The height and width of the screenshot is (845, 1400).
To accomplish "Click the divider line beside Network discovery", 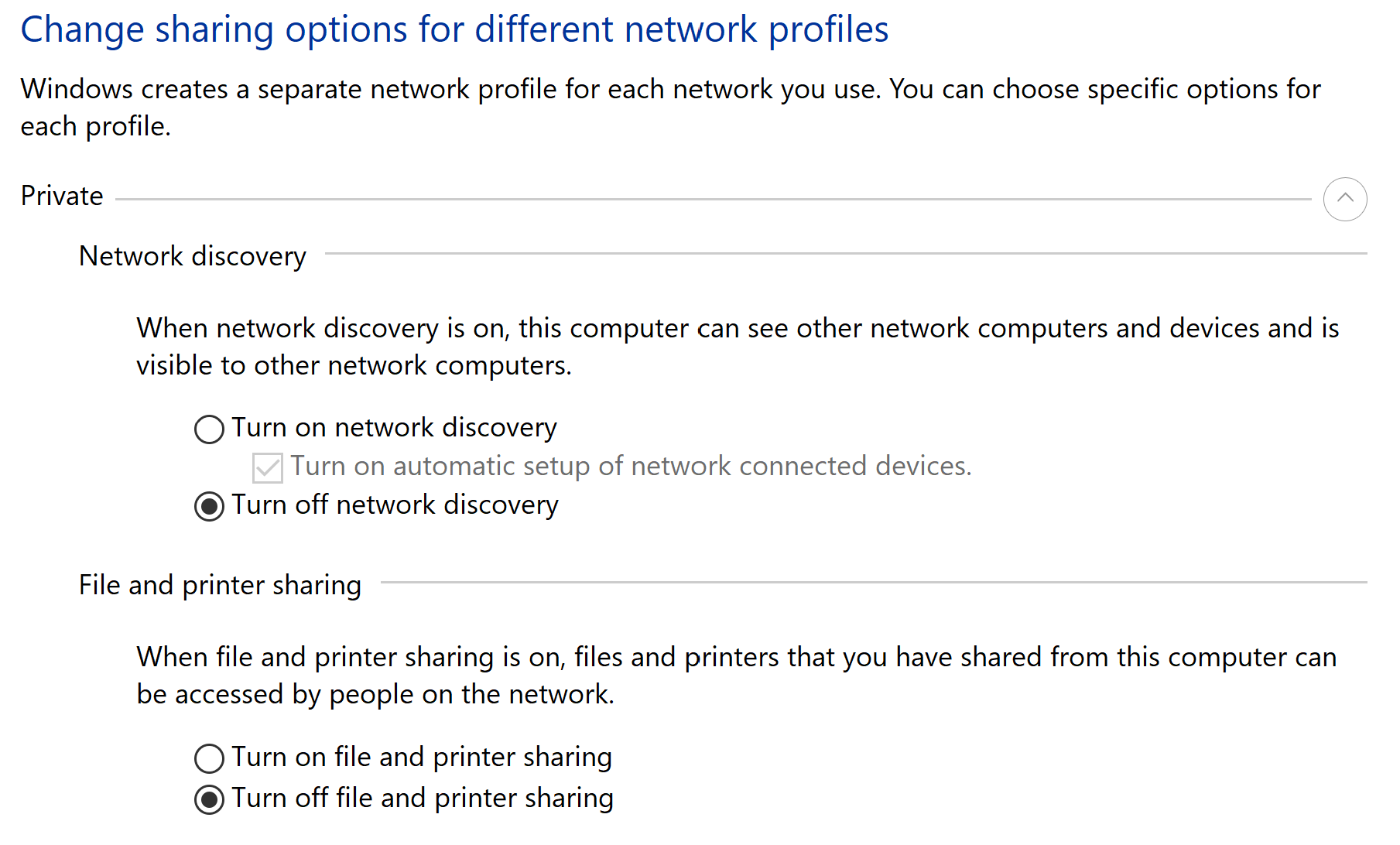I will (x=845, y=253).
